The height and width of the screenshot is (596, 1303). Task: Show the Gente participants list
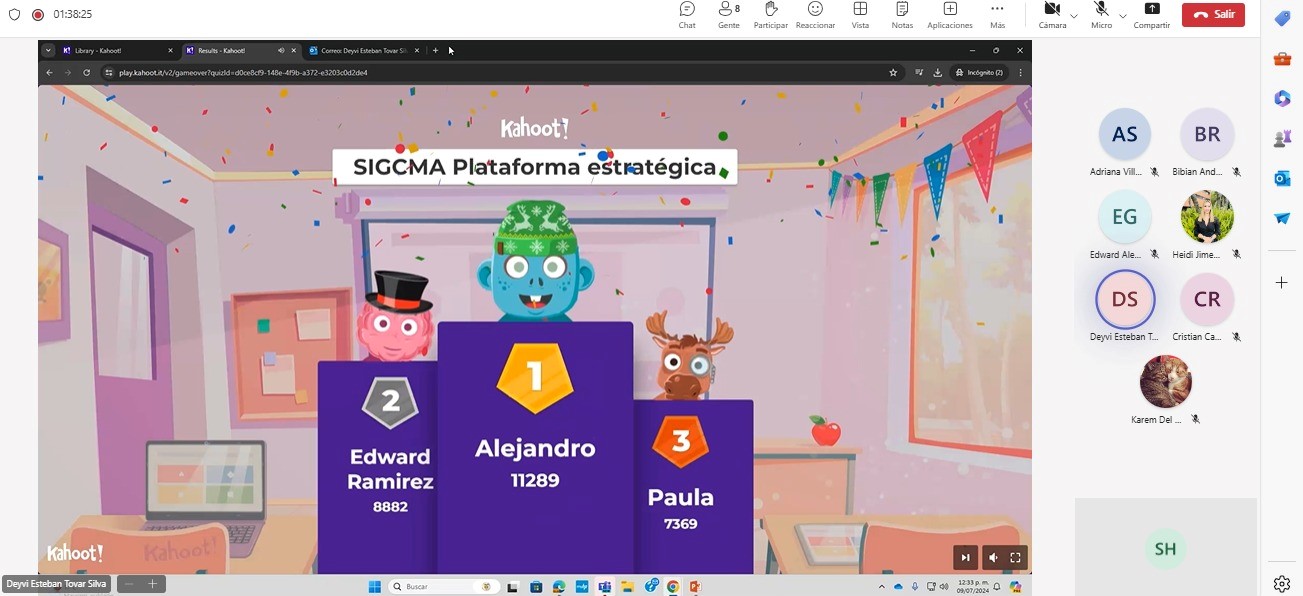click(x=729, y=15)
